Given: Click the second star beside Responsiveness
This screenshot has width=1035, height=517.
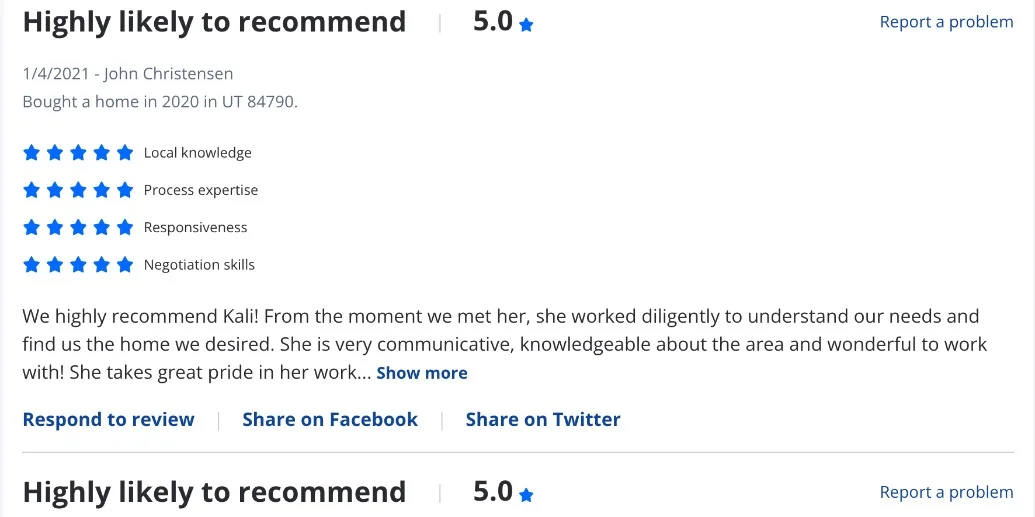Looking at the screenshot, I should click(x=55, y=227).
